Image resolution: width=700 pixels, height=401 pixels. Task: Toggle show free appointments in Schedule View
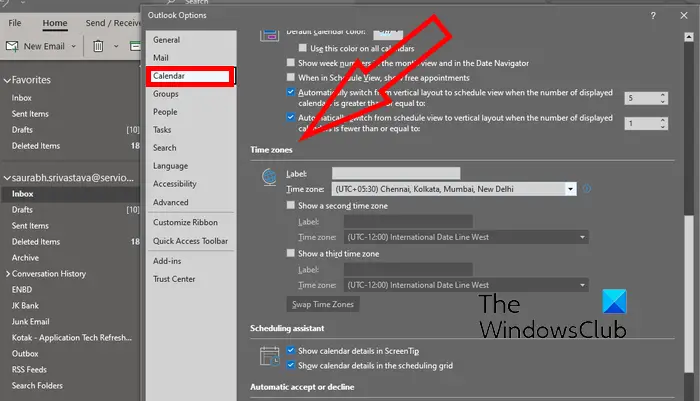pyautogui.click(x=291, y=77)
